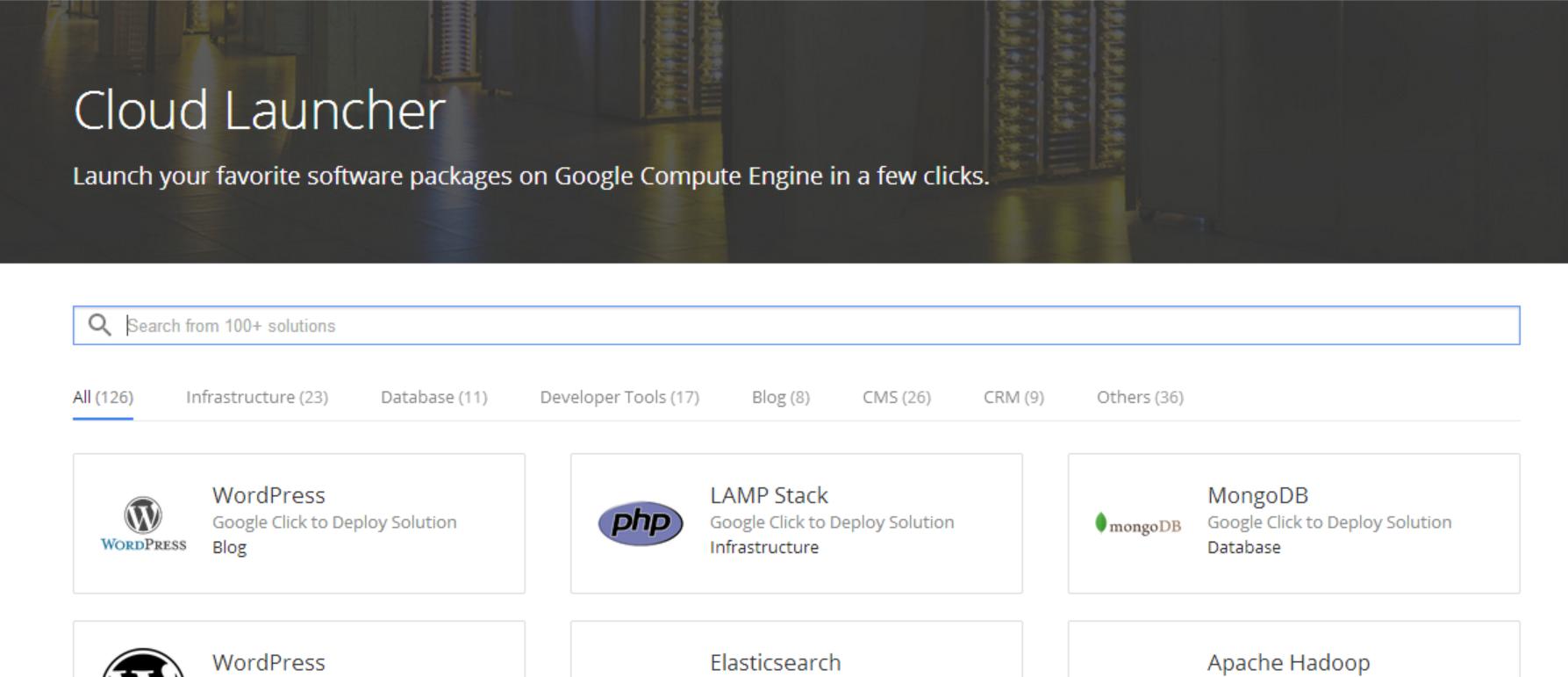Click the search magnifier icon
This screenshot has width=1568, height=677.
point(100,326)
